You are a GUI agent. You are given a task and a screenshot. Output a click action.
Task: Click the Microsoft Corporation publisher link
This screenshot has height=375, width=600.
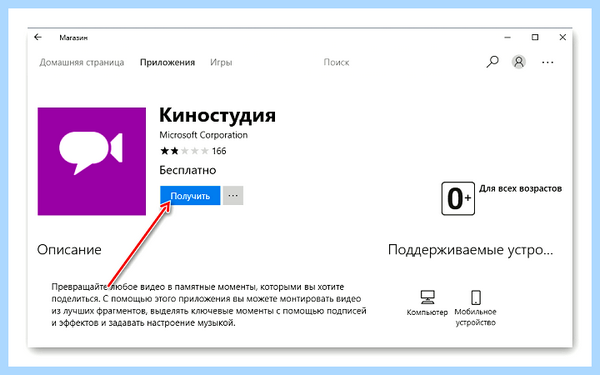coord(204,135)
